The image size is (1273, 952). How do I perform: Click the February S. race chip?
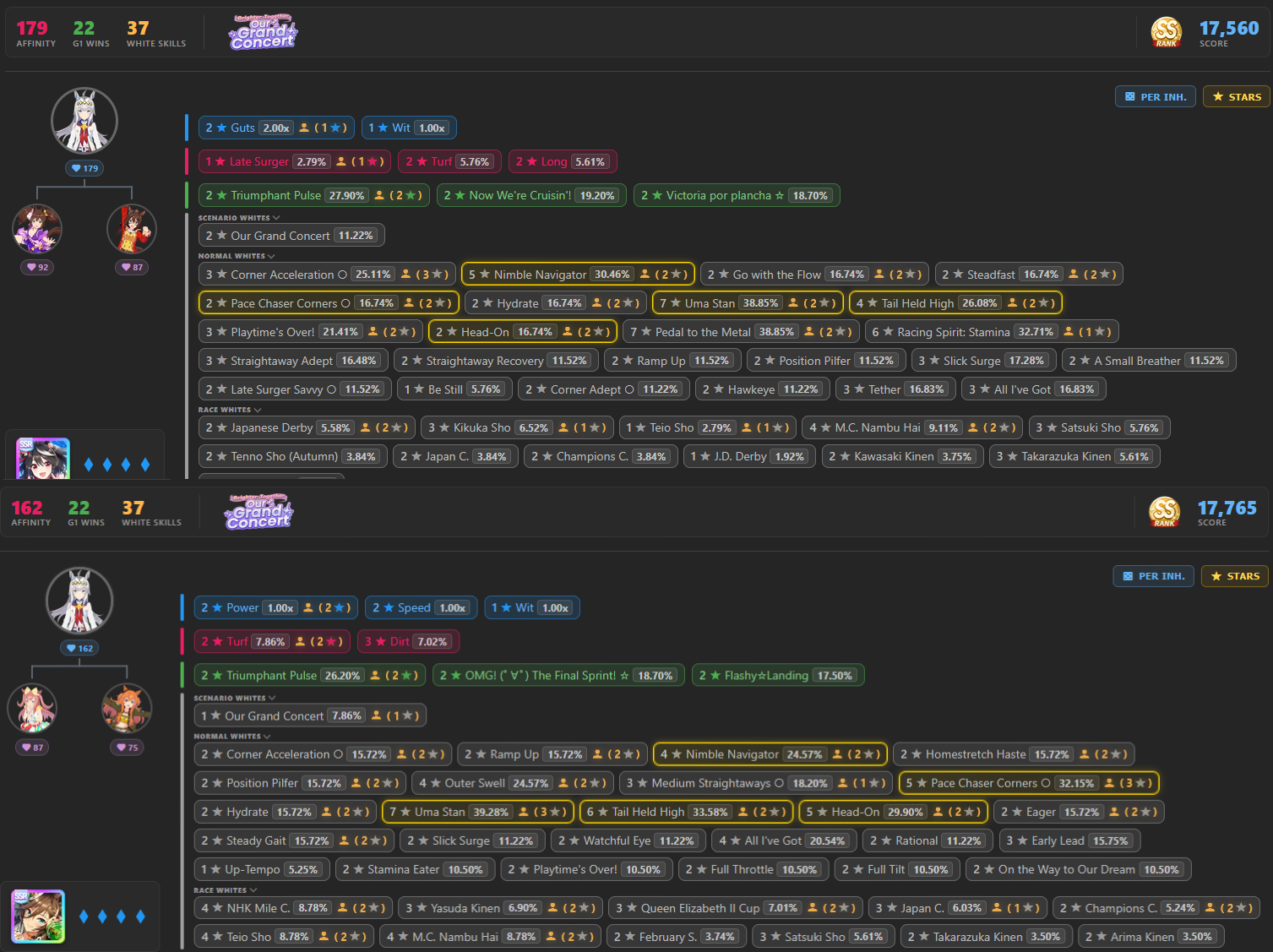click(677, 937)
